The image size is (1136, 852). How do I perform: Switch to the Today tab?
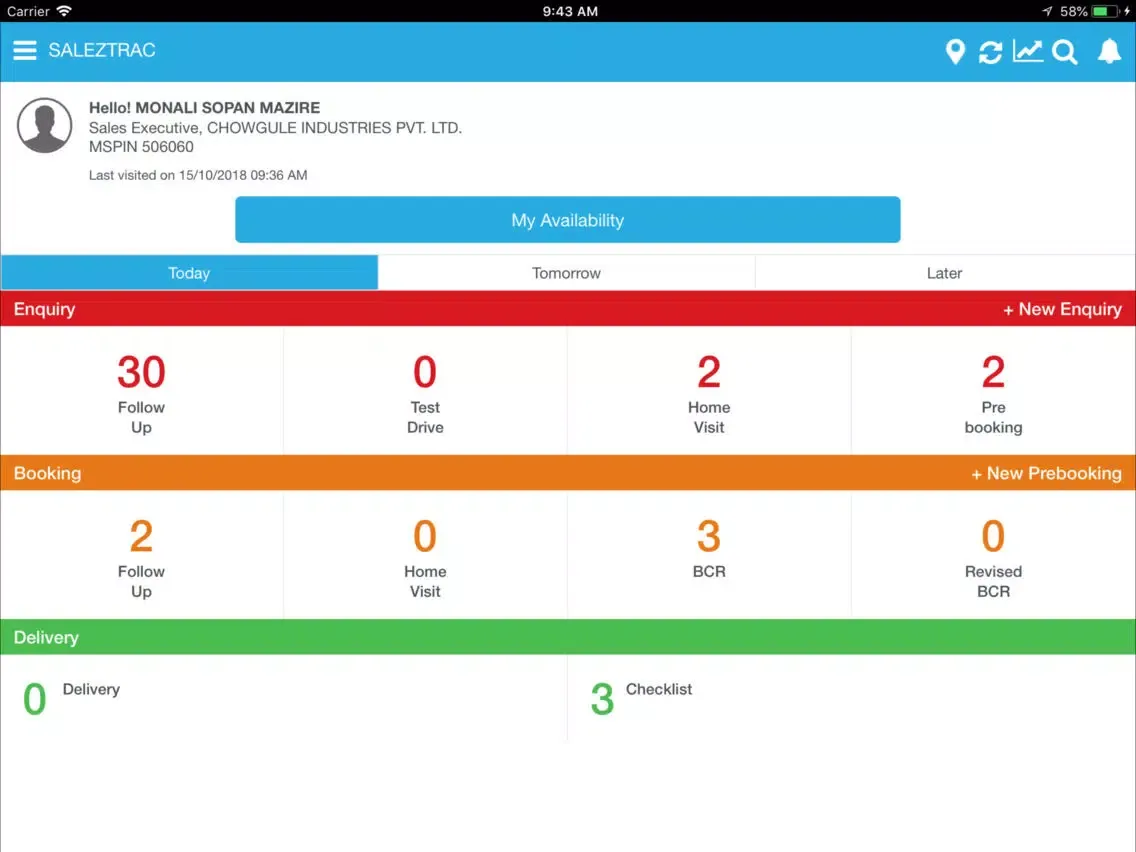189,272
